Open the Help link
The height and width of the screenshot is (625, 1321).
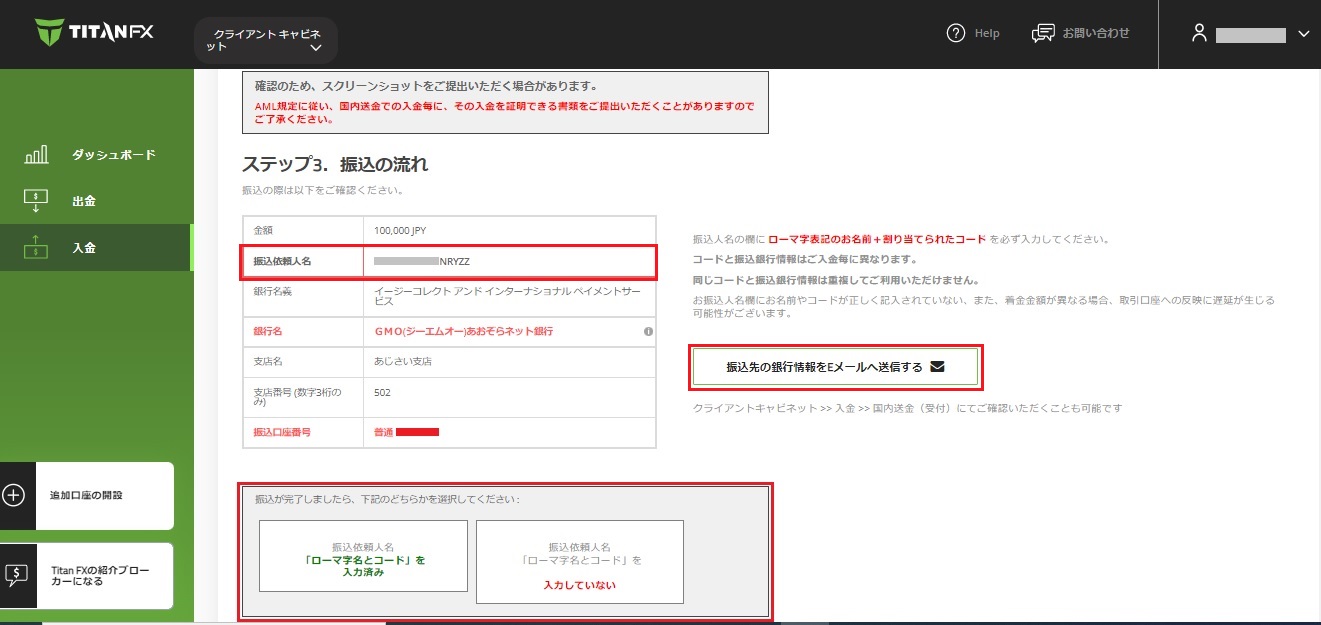coord(987,33)
